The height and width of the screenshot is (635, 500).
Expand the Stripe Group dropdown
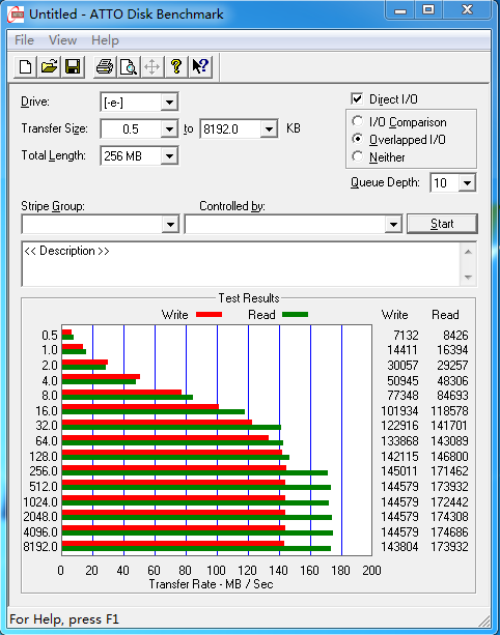170,224
